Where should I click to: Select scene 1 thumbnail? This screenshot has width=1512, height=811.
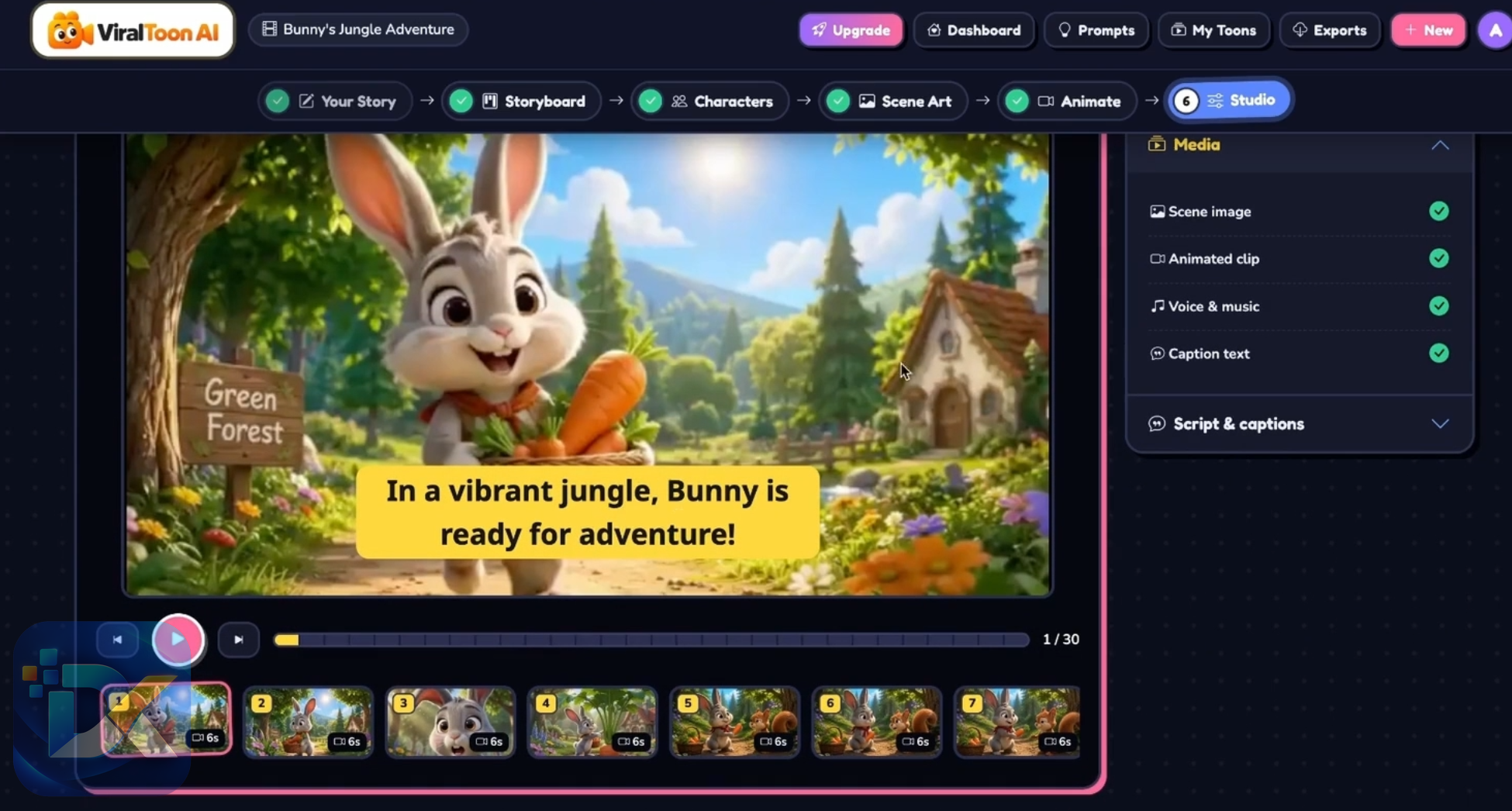(166, 720)
